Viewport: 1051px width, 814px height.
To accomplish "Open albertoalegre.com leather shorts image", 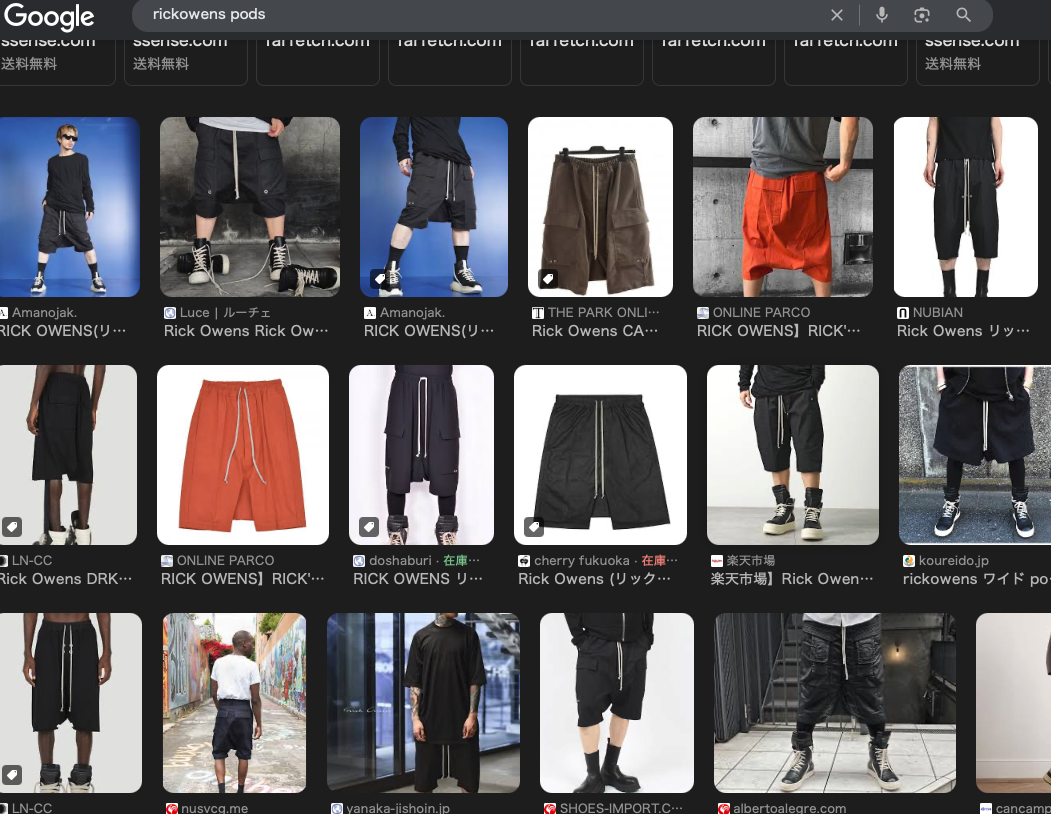I will click(835, 703).
